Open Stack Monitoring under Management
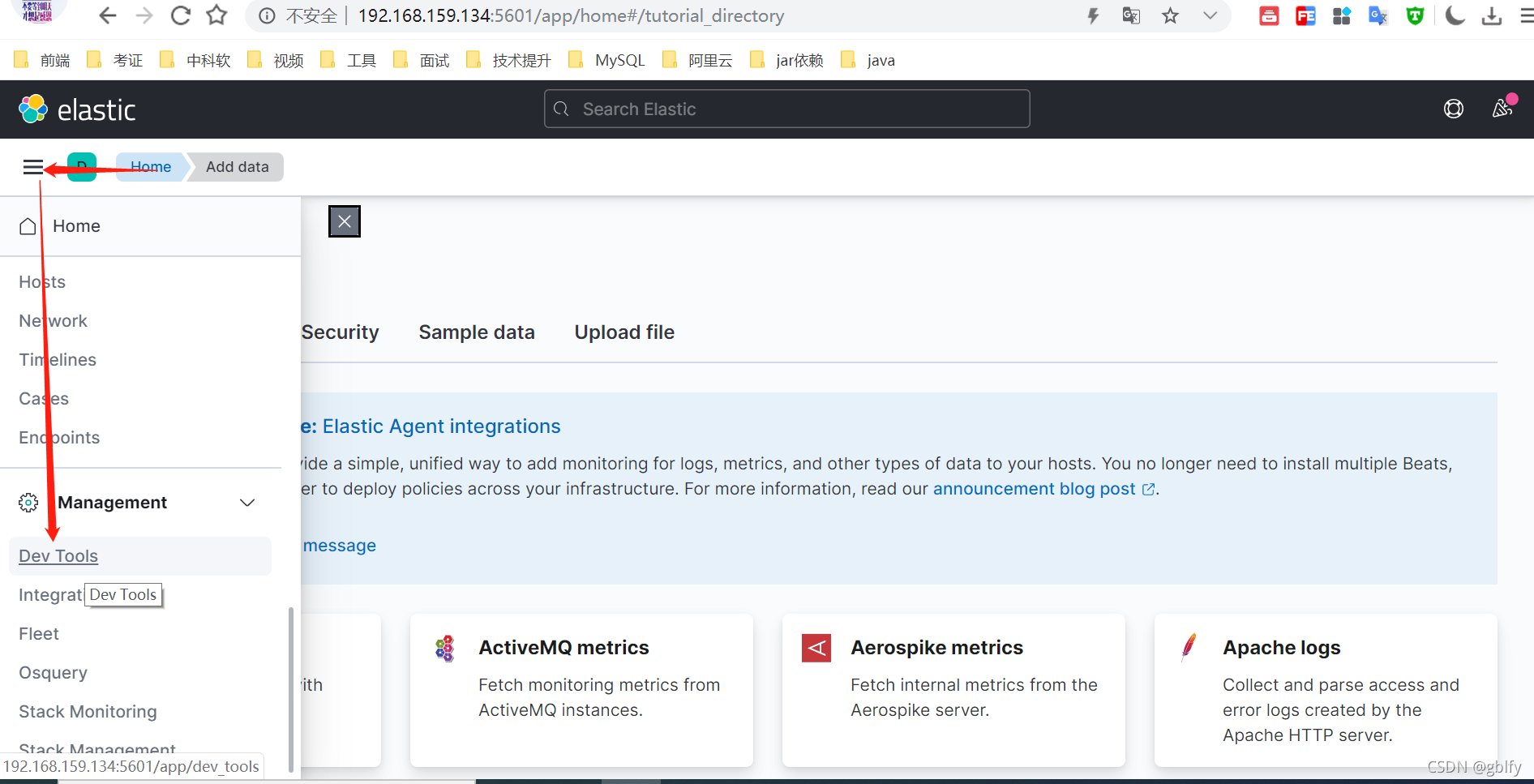The image size is (1534, 784). (x=88, y=712)
